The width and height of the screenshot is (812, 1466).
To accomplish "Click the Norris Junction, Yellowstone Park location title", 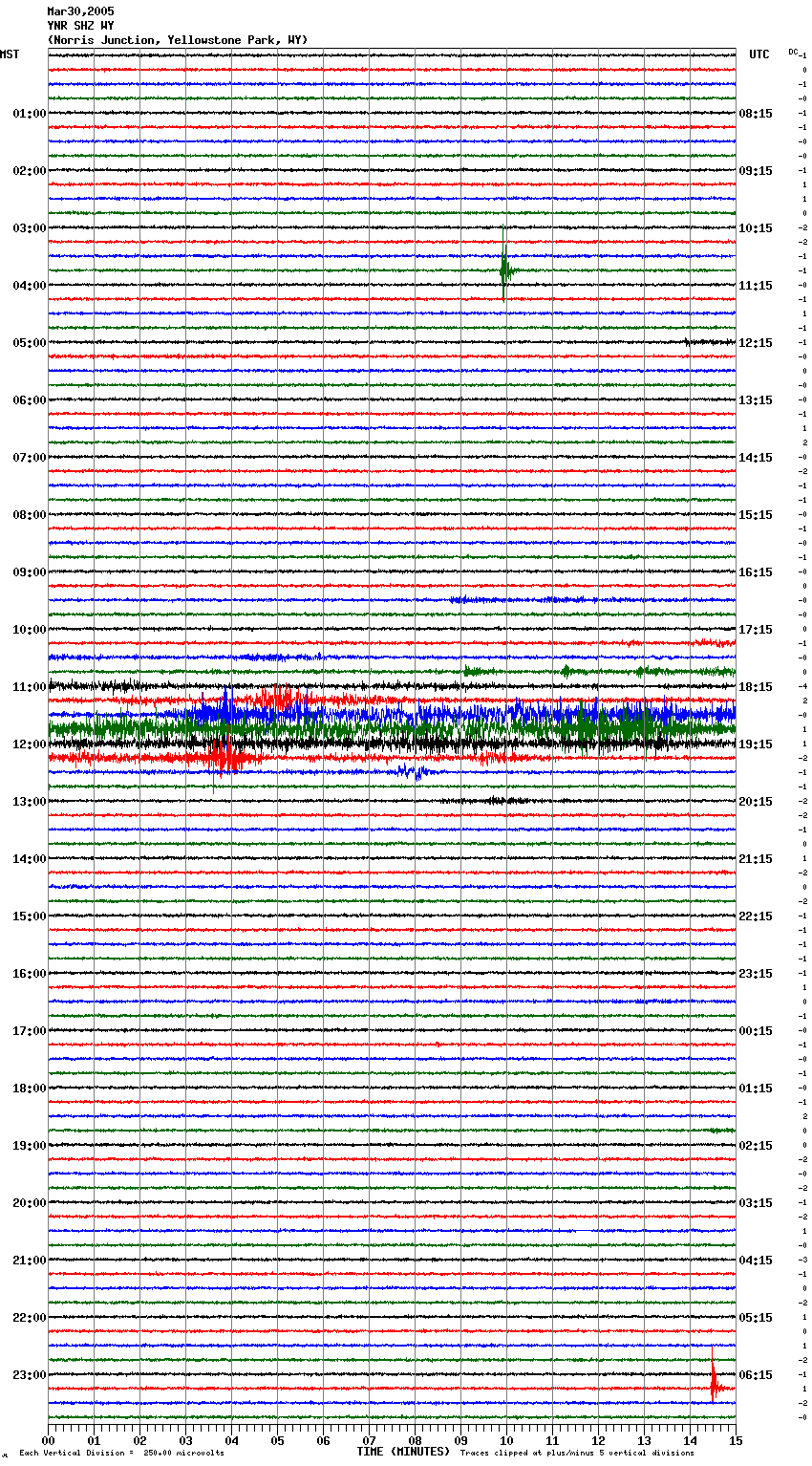I will point(178,40).
